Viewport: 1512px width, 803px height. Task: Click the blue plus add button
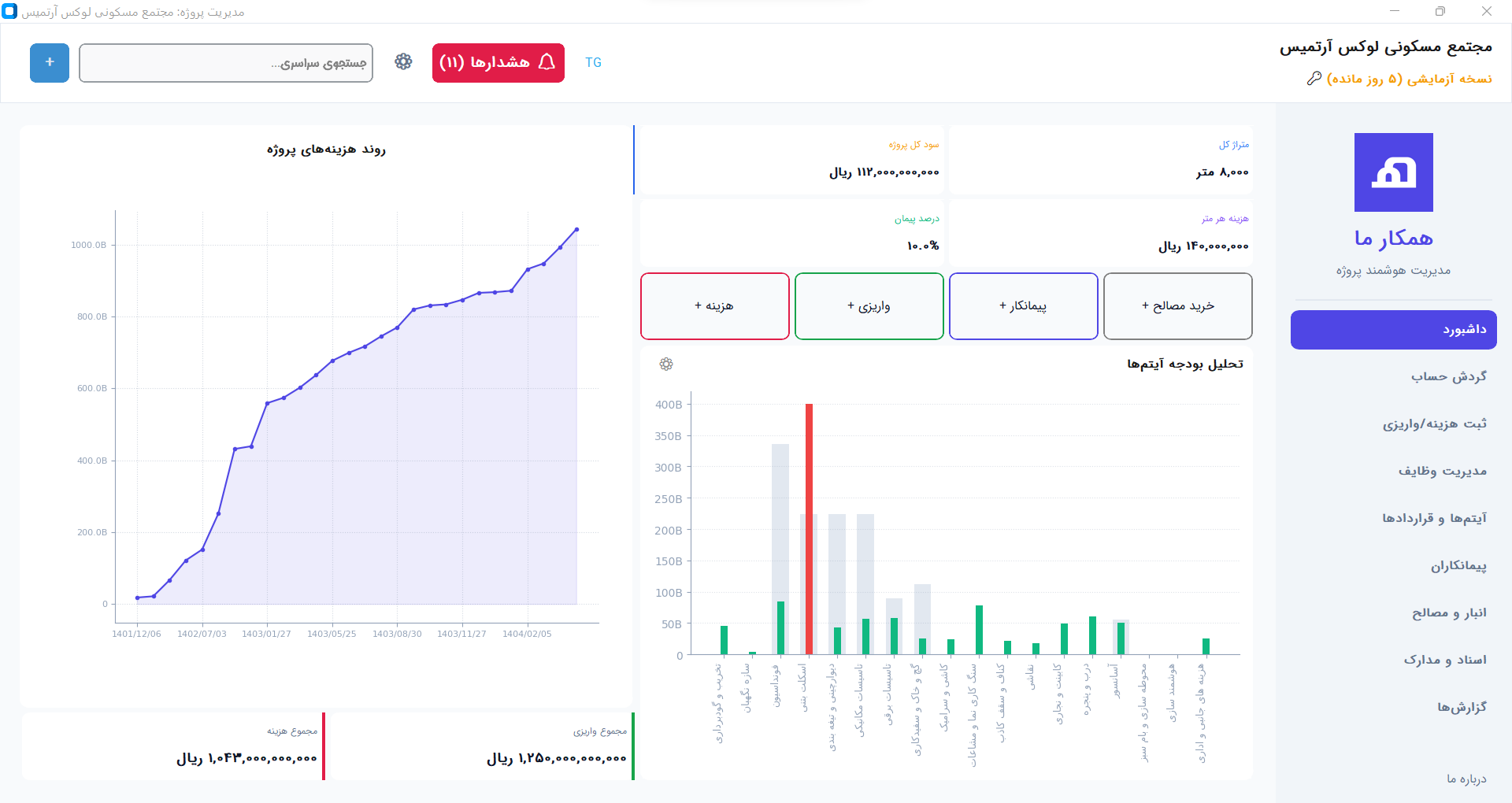[50, 63]
